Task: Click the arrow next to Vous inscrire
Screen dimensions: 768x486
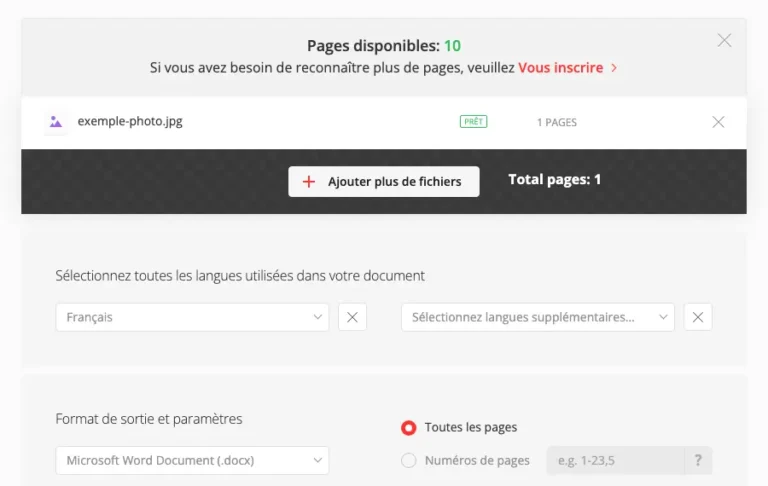Action: click(x=614, y=68)
